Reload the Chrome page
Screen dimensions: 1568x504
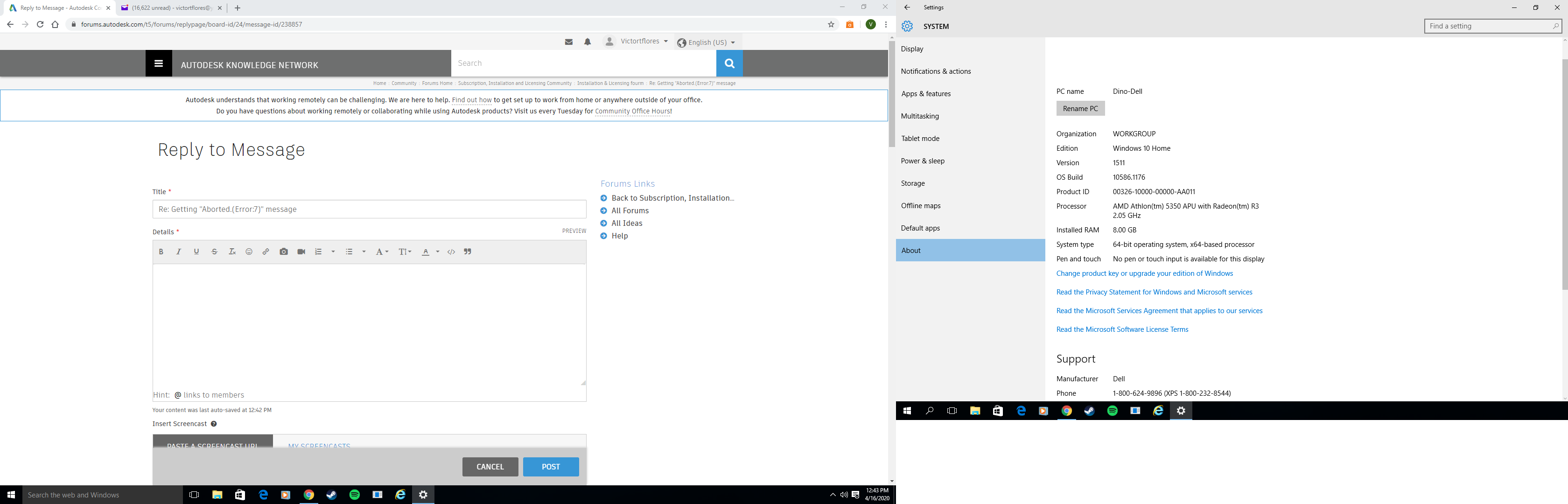40,24
